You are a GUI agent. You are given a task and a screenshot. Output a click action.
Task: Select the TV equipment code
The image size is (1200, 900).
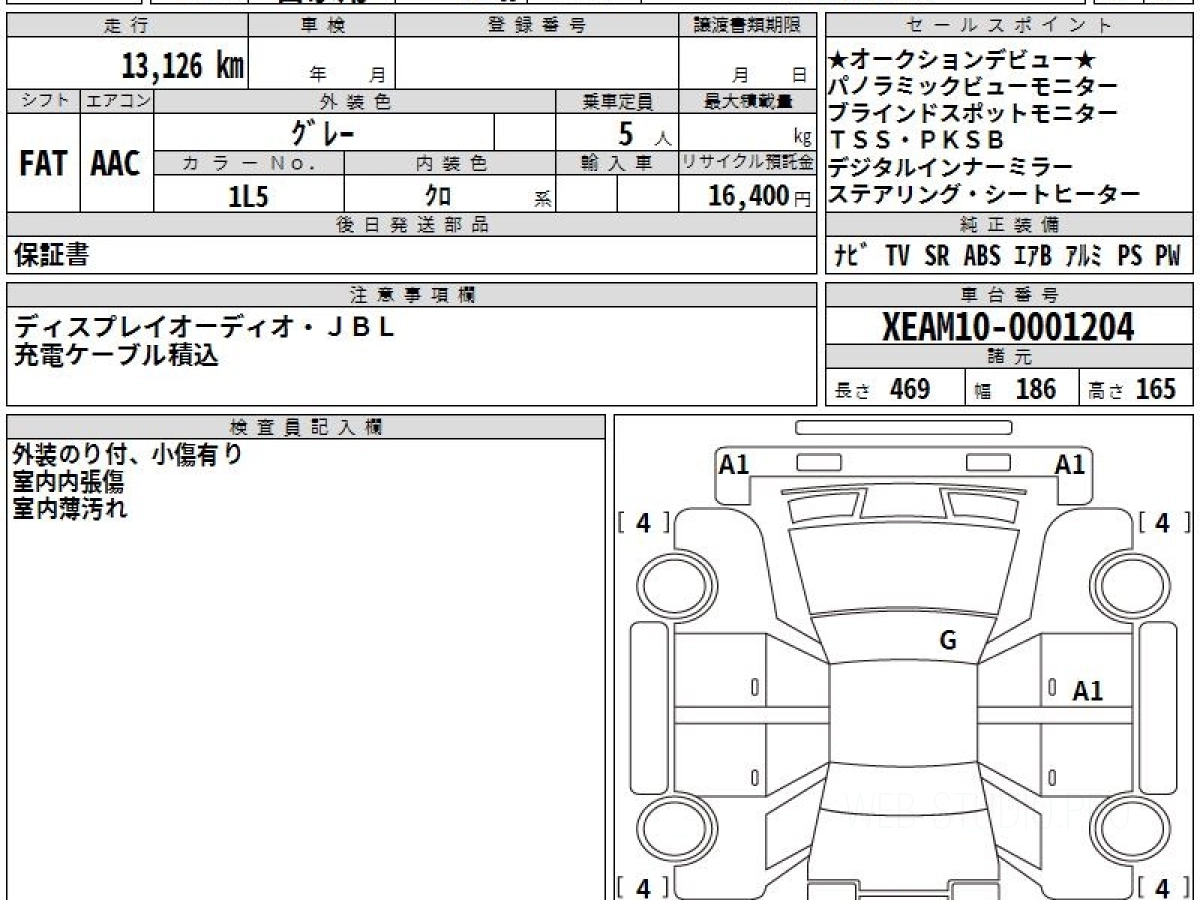pos(897,256)
